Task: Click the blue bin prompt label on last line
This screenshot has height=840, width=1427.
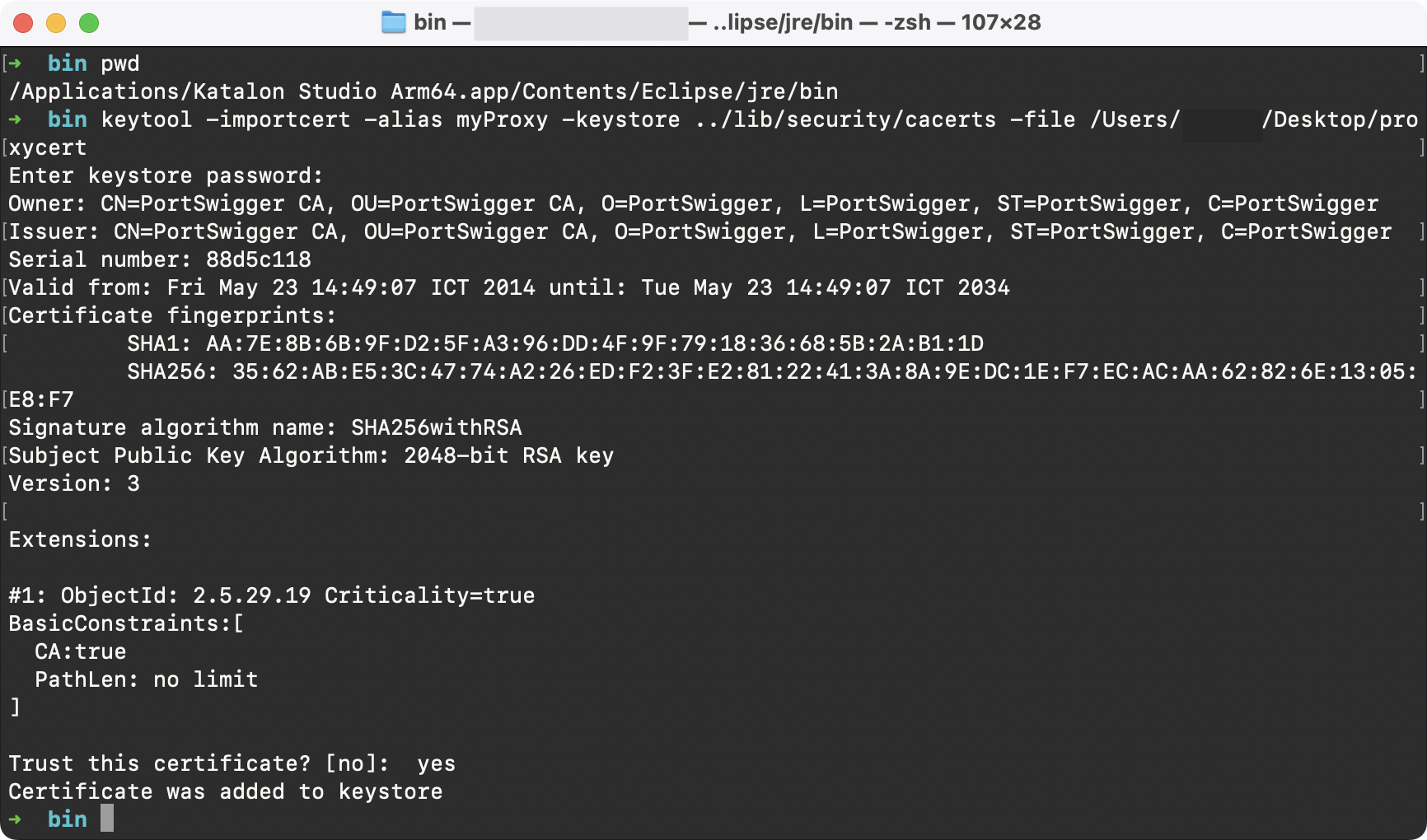Action: click(66, 819)
